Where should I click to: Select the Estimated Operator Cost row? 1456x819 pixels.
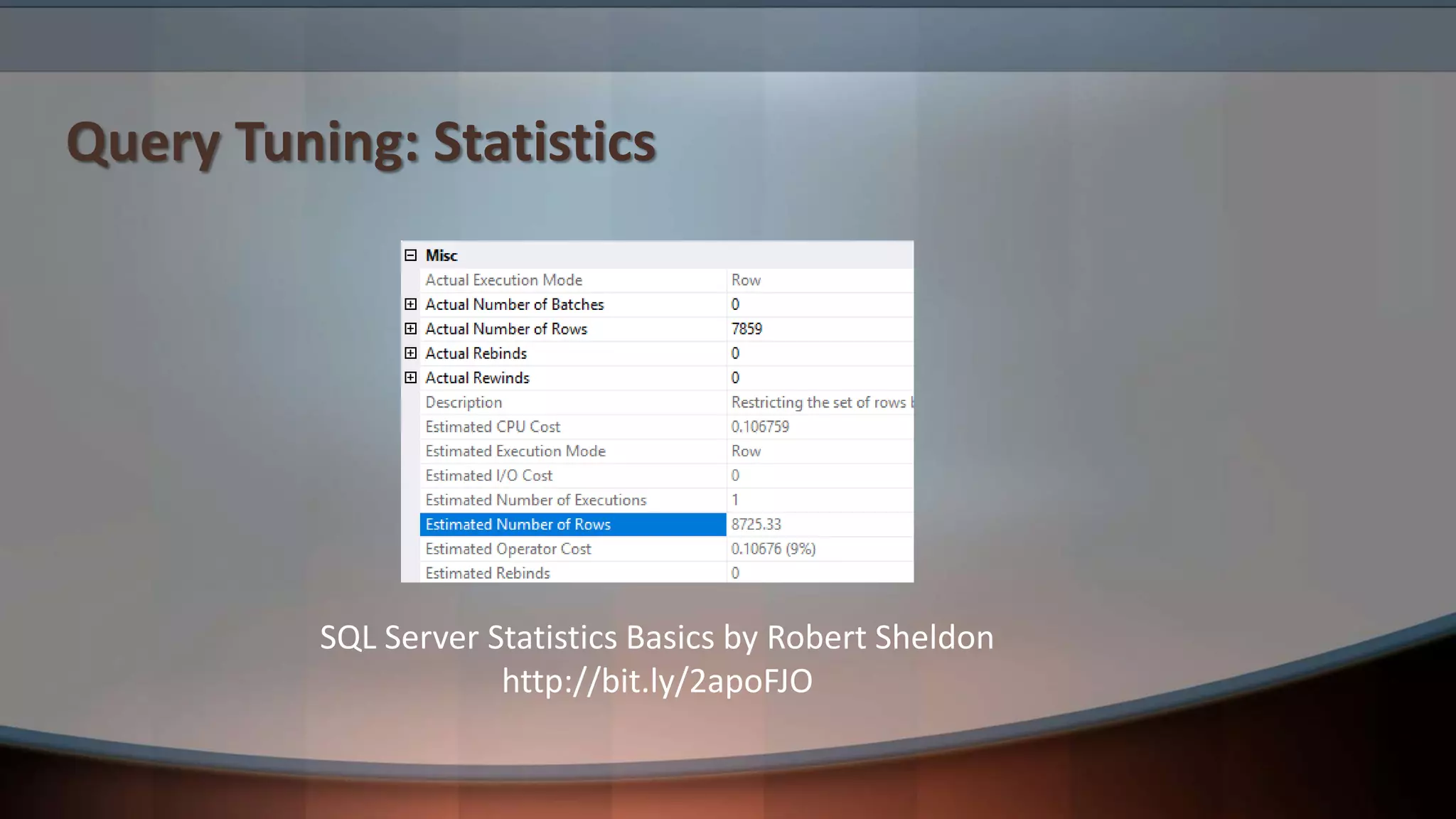pos(666,549)
